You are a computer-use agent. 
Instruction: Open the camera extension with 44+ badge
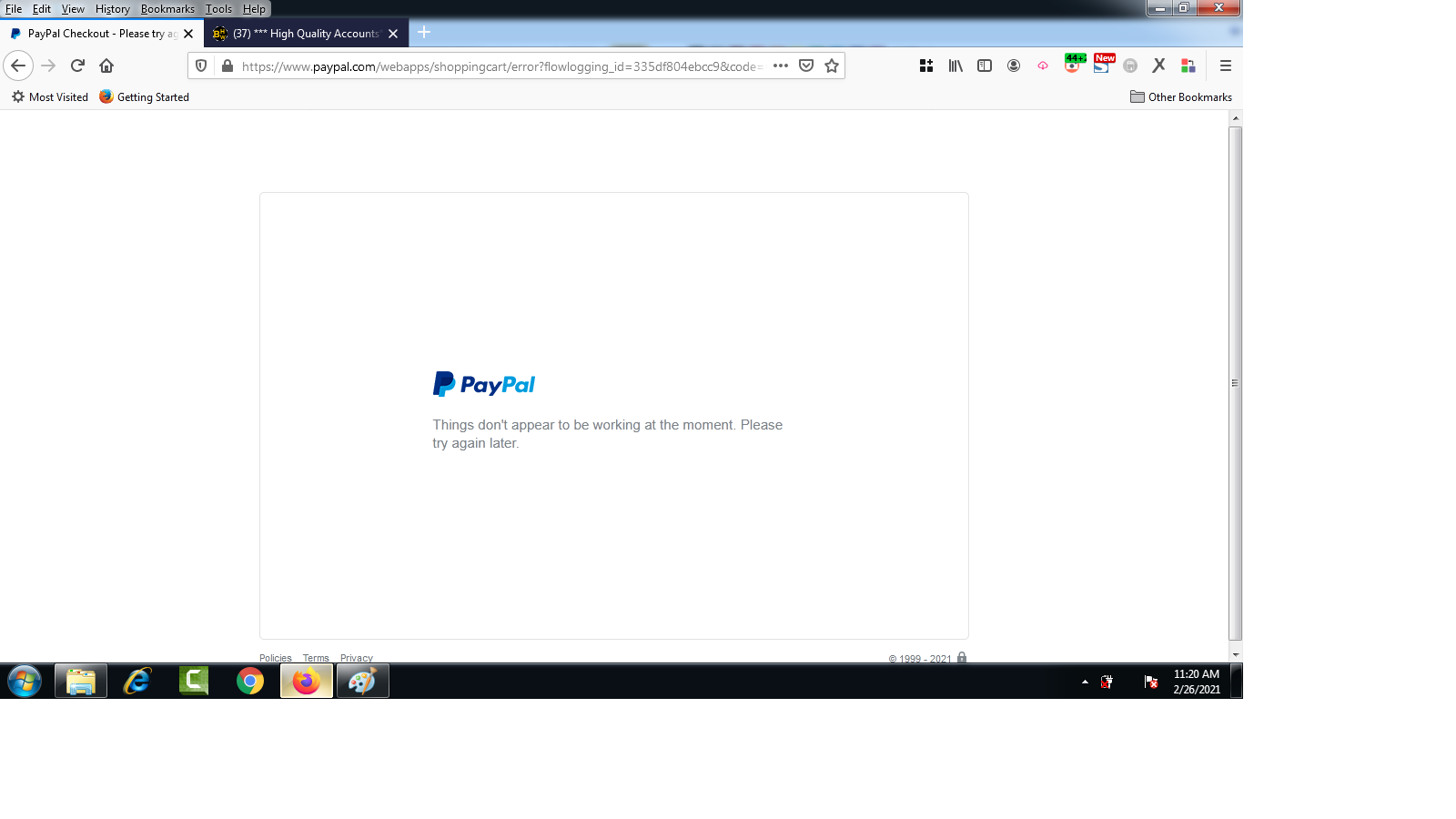point(1073,64)
